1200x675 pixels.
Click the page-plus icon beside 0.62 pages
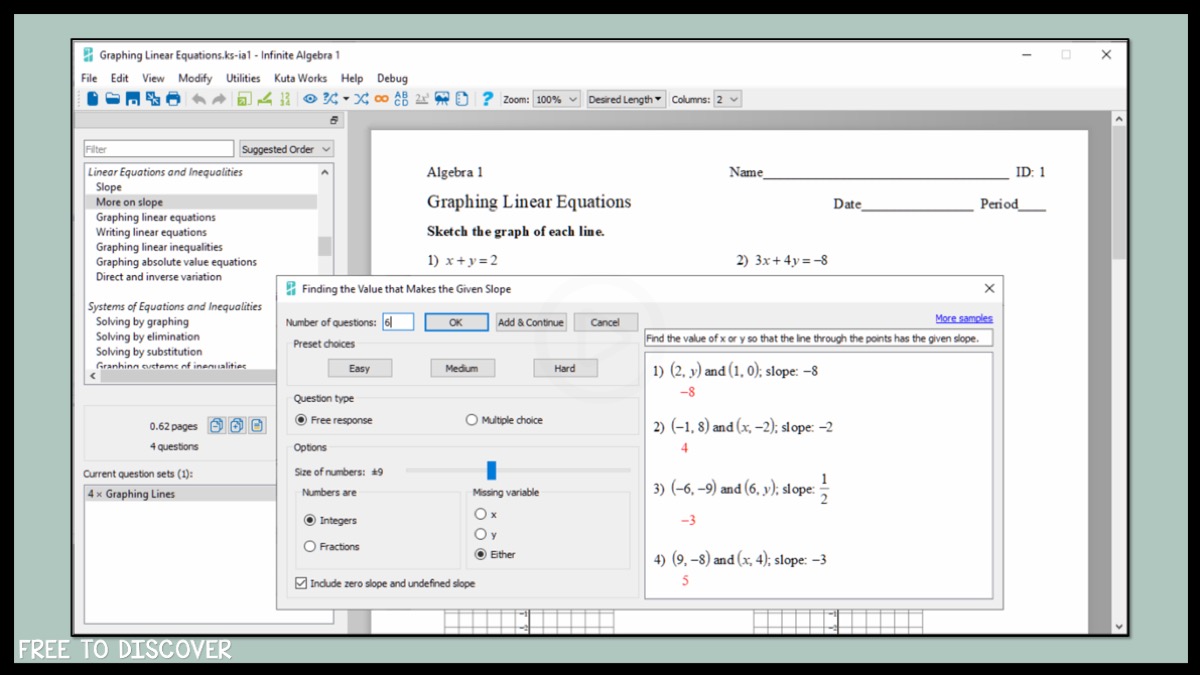tap(236, 426)
